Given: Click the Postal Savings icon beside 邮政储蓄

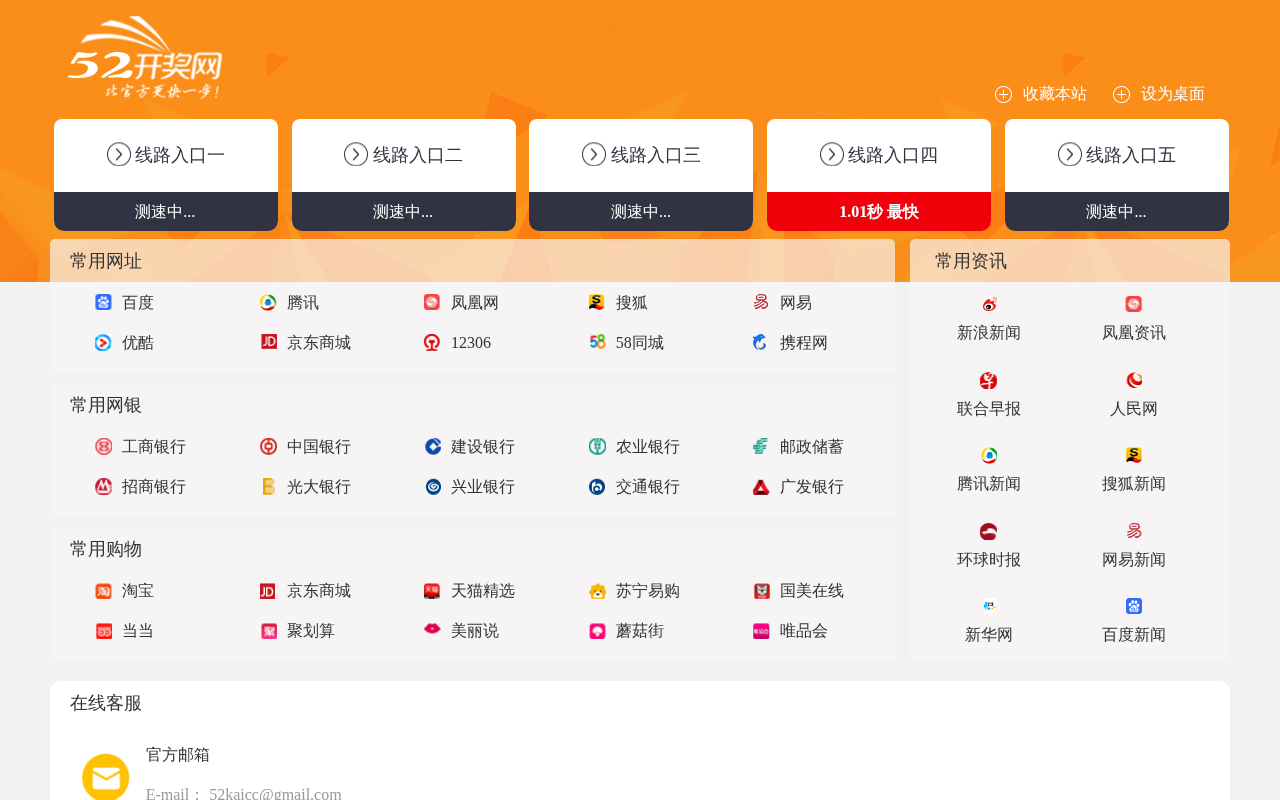Looking at the screenshot, I should point(761,446).
